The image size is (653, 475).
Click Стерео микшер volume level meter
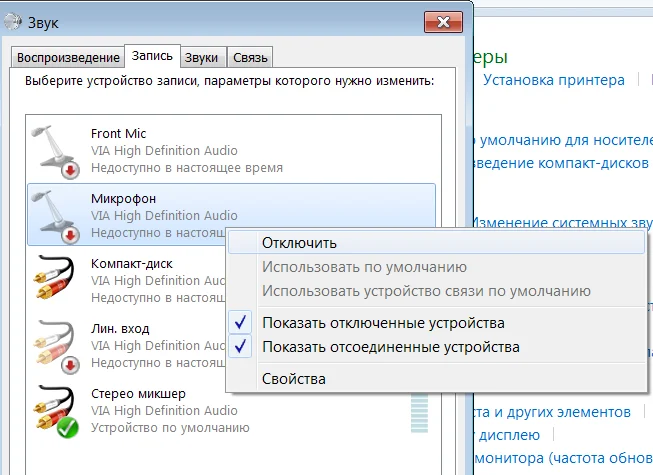point(419,413)
